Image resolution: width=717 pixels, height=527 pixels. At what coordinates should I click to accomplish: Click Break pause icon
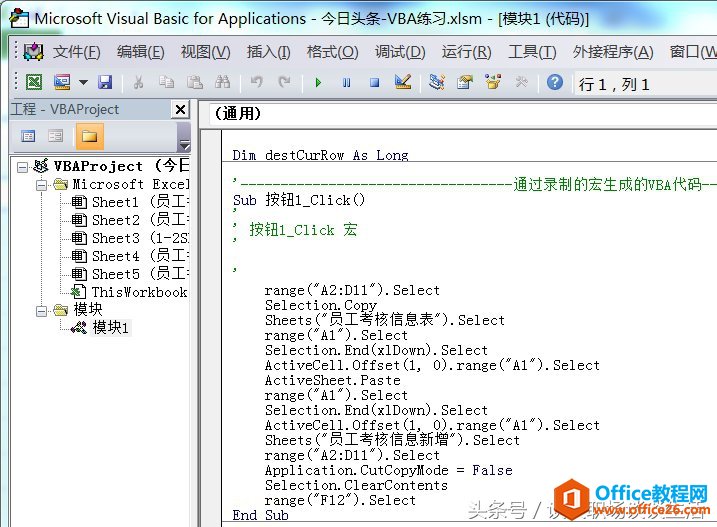click(x=346, y=83)
